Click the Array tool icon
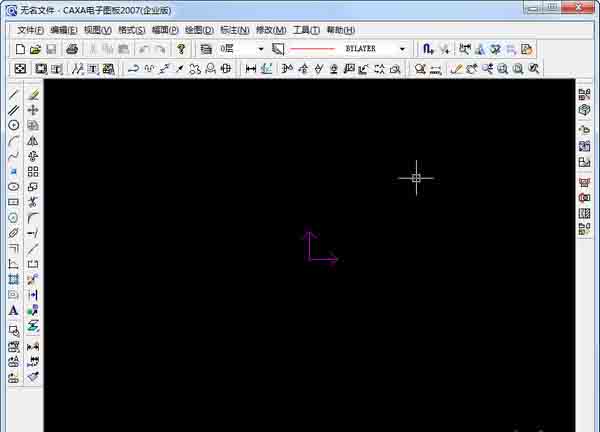 [x=33, y=172]
